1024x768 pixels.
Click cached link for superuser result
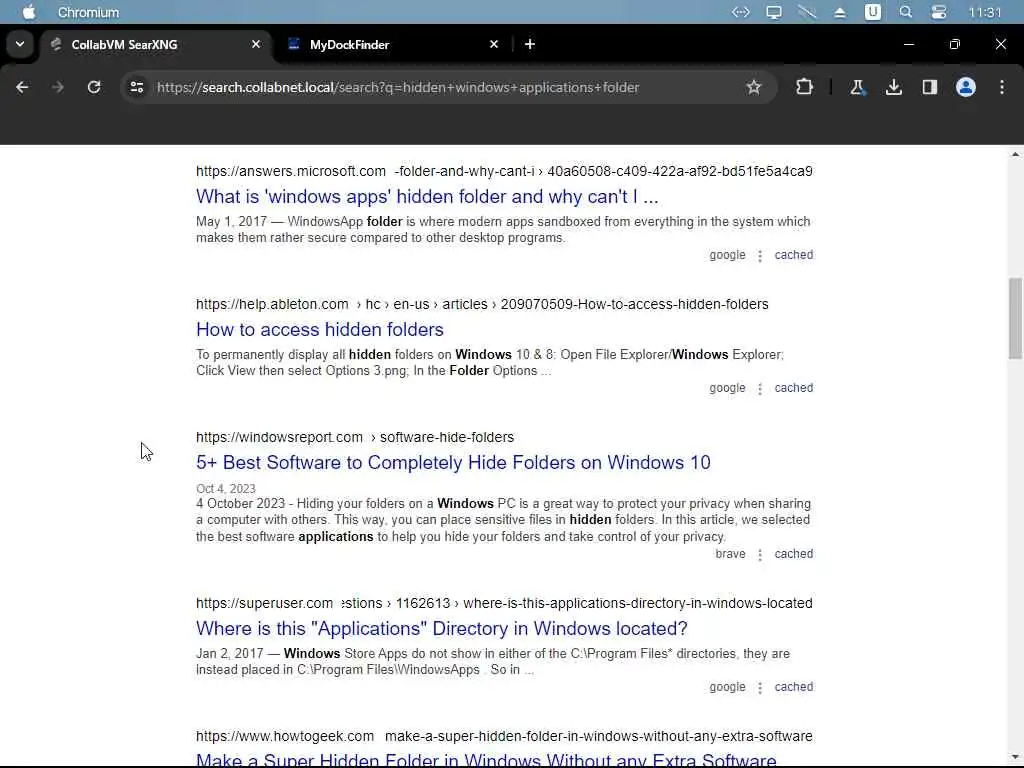click(793, 687)
